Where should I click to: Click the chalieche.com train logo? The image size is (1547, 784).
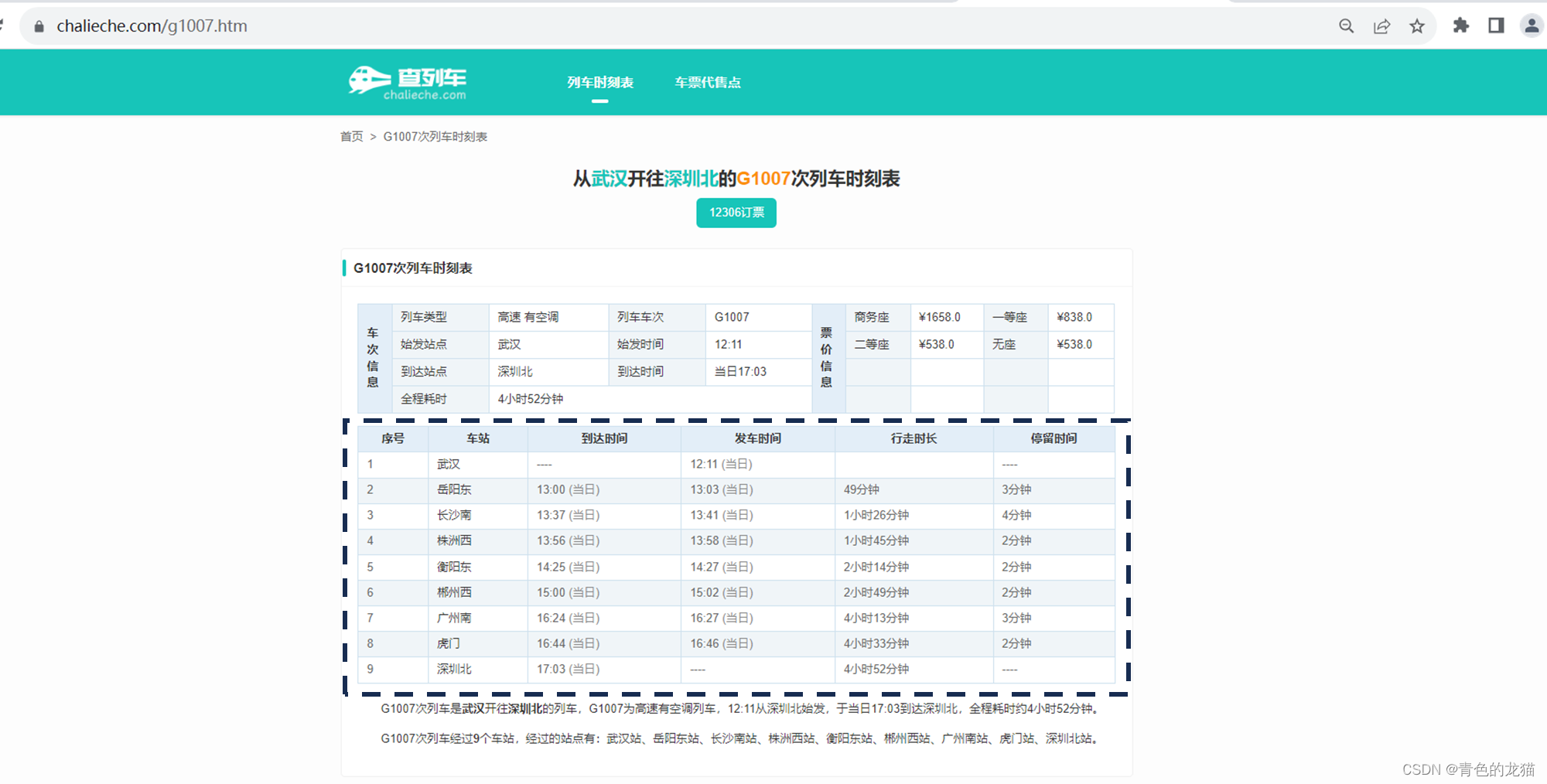point(408,83)
